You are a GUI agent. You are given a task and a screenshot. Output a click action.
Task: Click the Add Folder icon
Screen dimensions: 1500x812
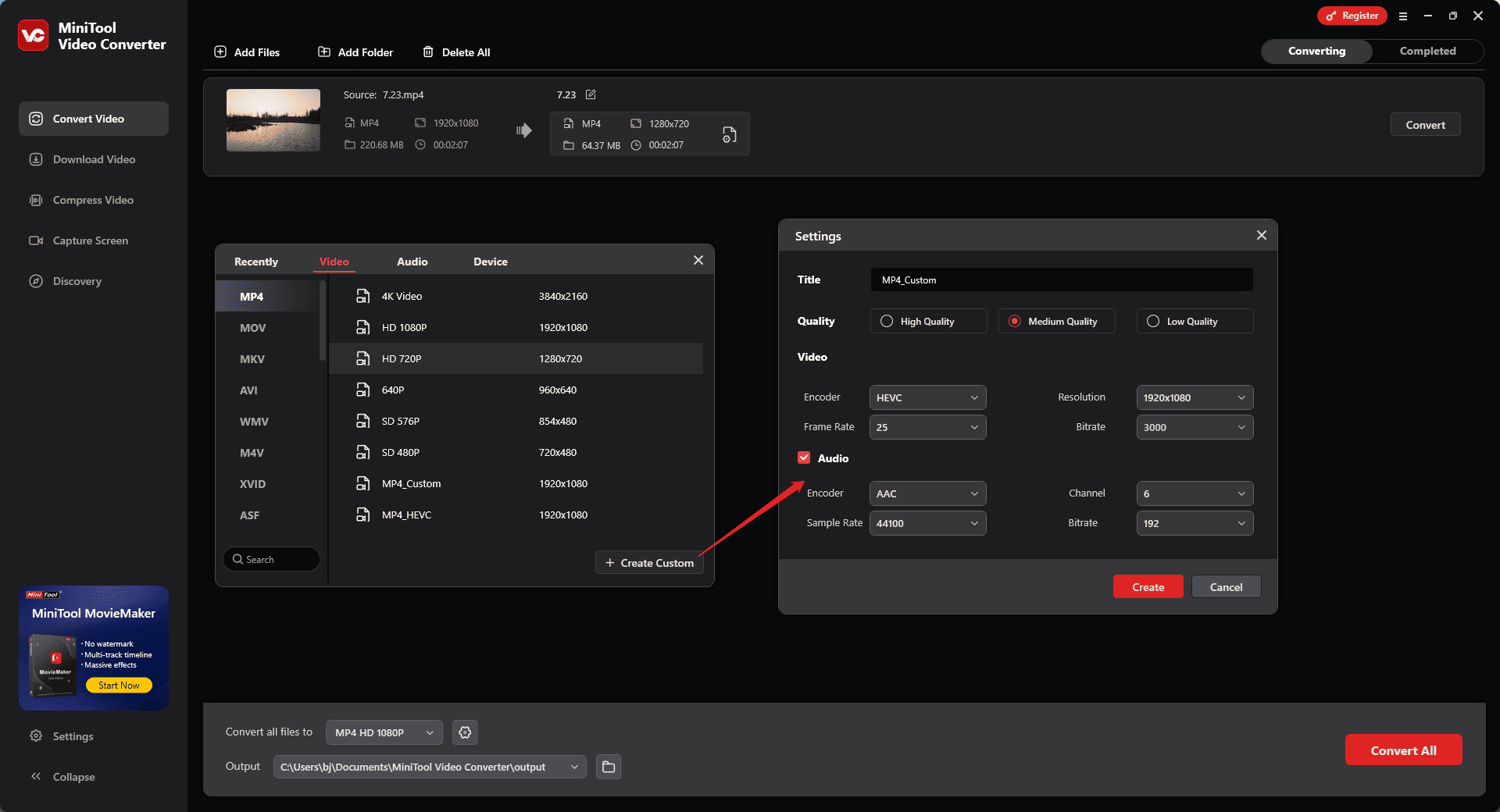click(324, 52)
